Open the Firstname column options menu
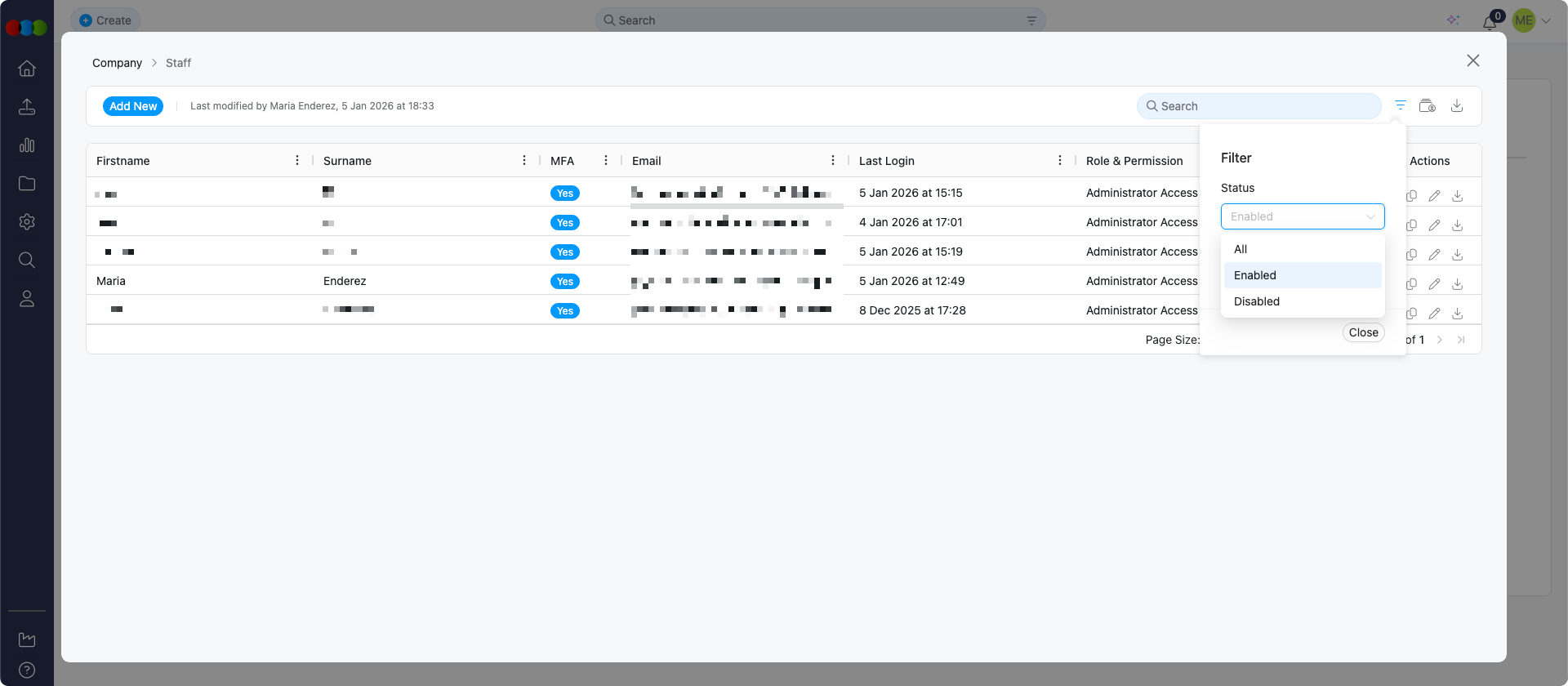 point(297,161)
